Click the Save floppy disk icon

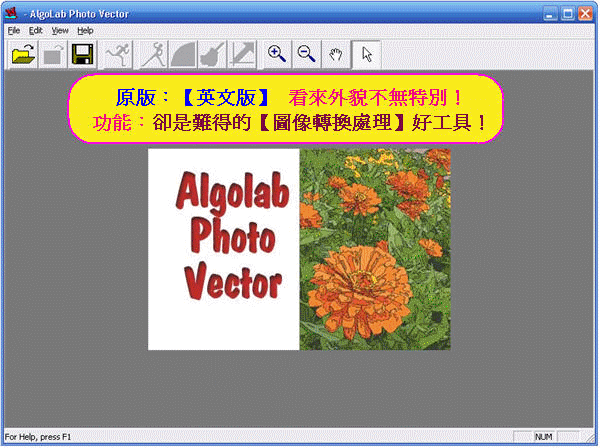point(81,54)
